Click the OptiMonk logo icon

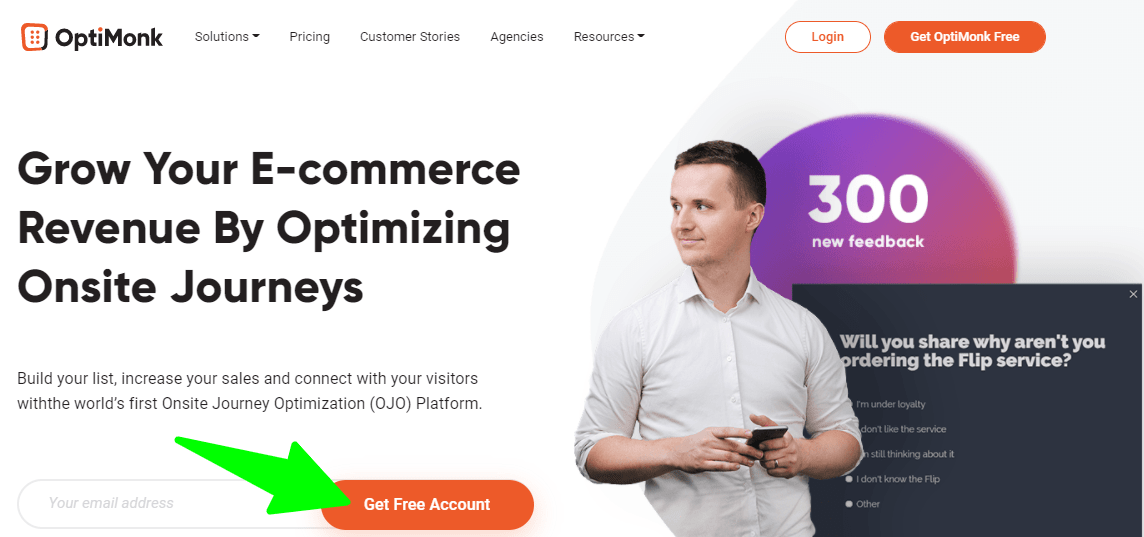[34, 36]
